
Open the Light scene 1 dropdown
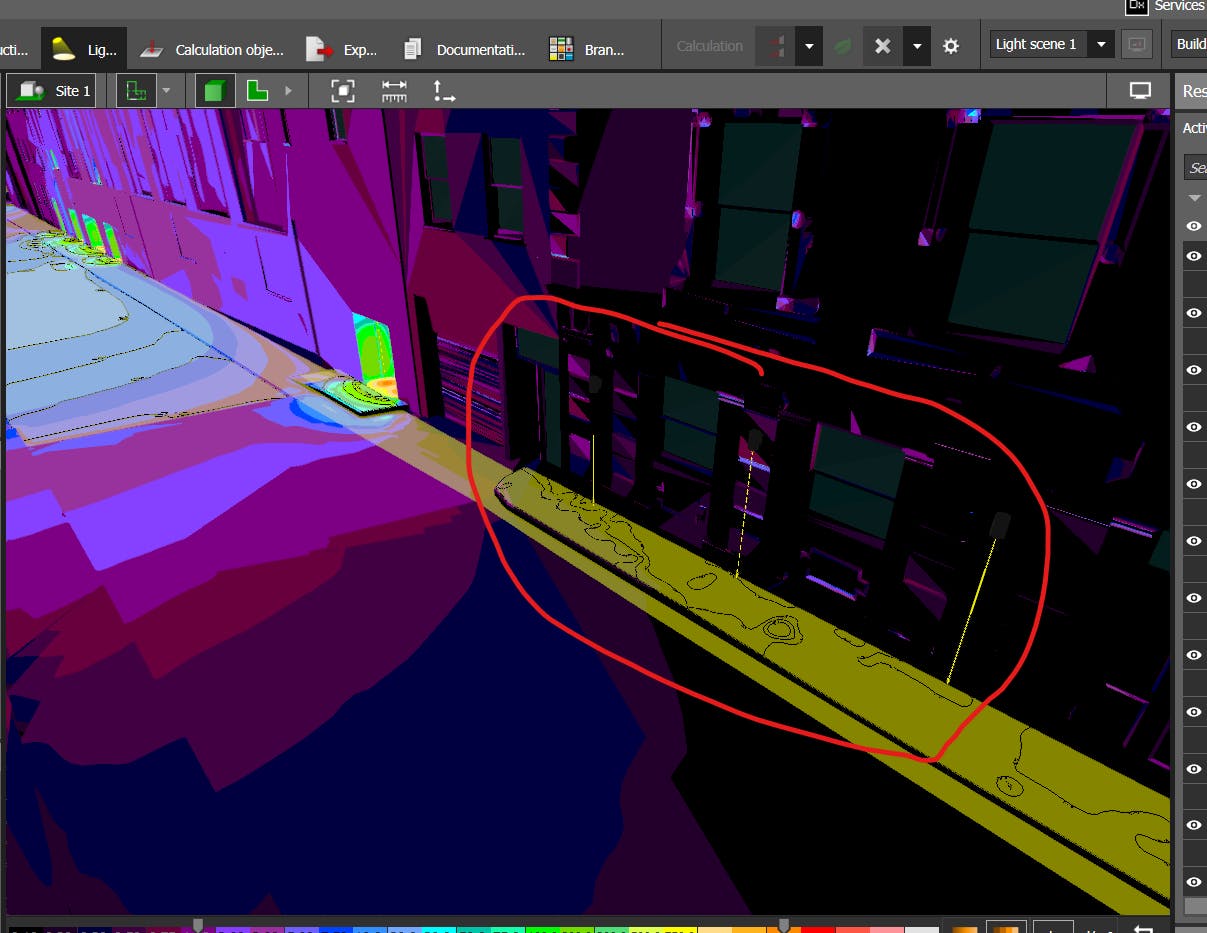[1050, 44]
